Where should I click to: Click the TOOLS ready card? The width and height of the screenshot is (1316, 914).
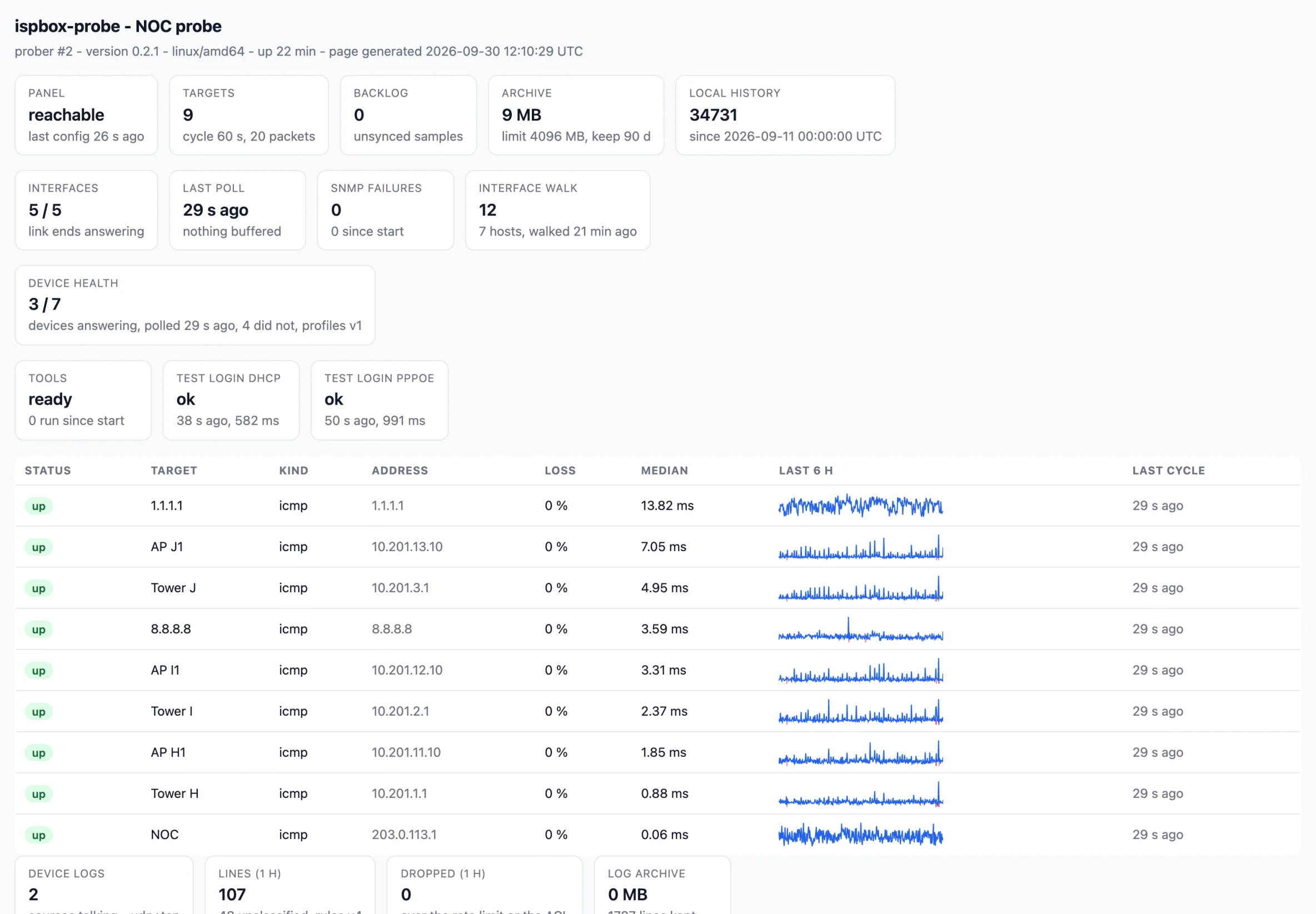[83, 400]
